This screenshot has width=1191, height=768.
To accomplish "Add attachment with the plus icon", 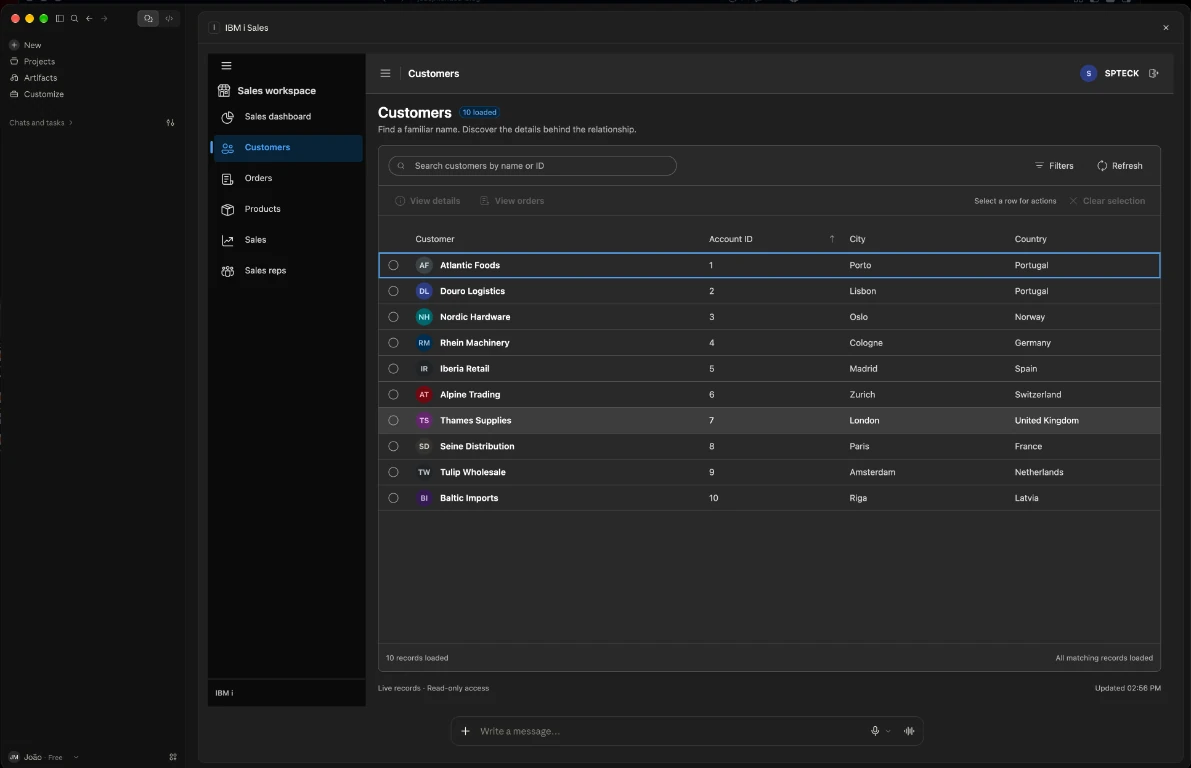I will [465, 731].
